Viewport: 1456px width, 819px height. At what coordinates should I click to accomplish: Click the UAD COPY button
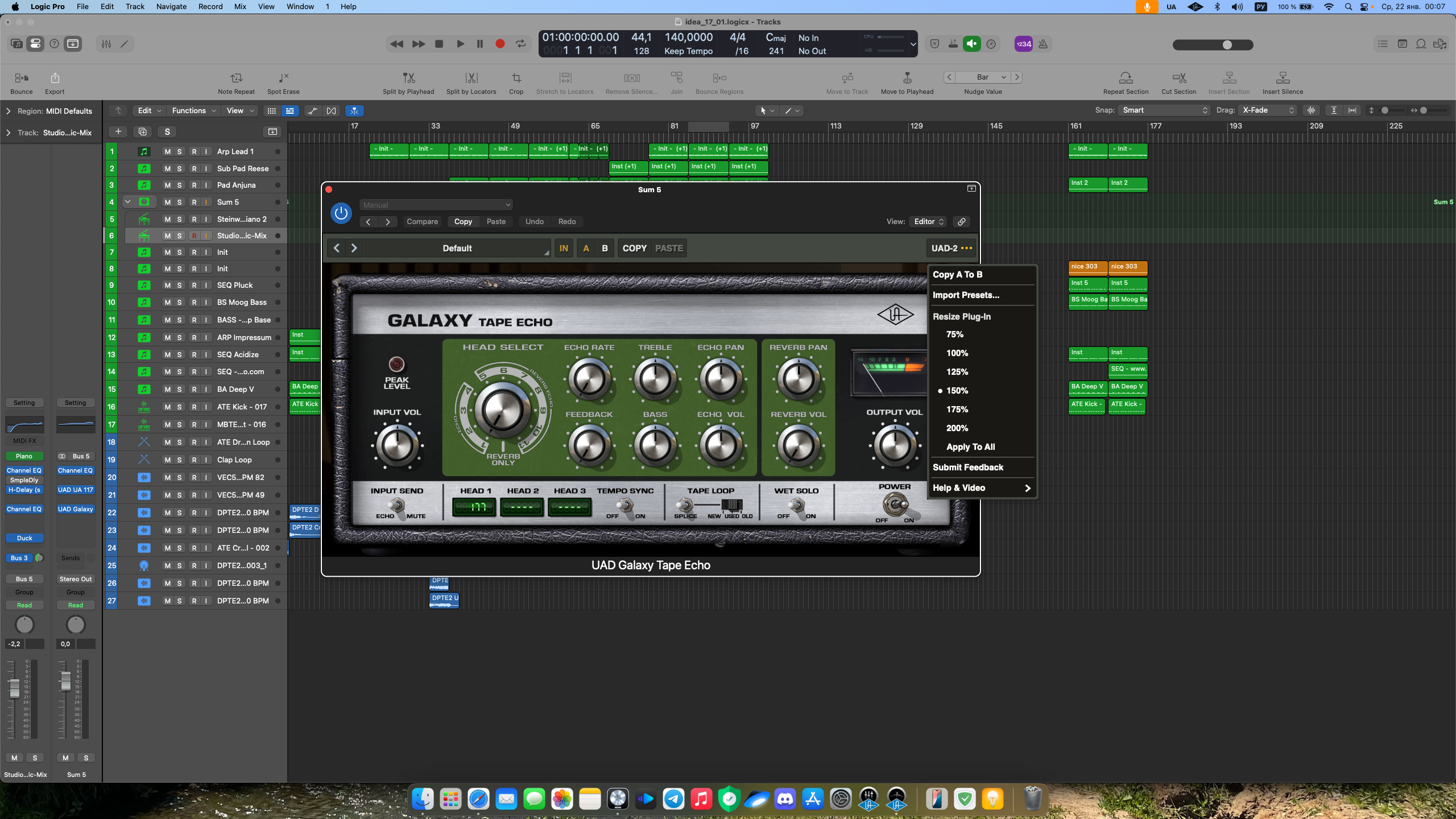(634, 248)
